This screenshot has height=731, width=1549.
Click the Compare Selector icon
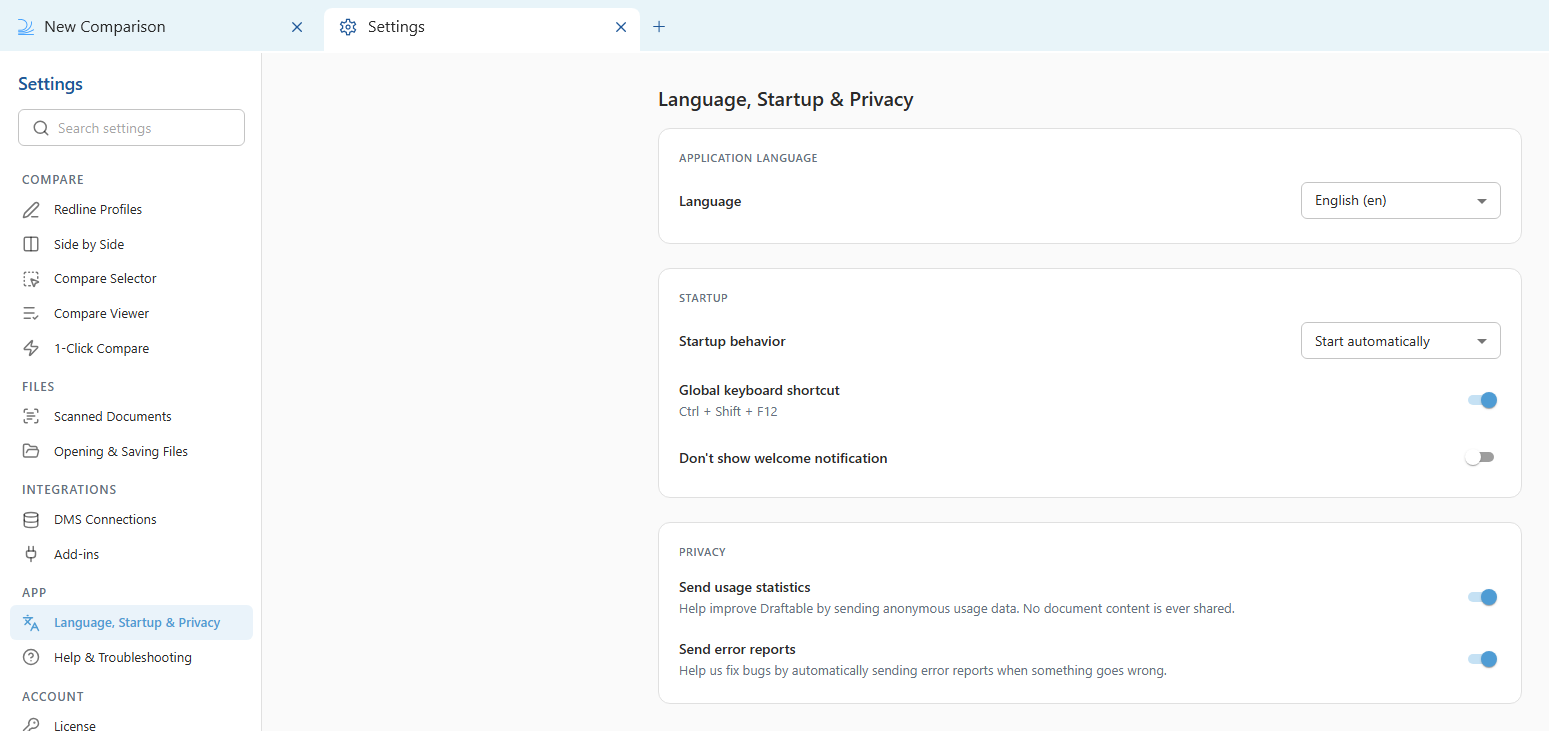(32, 279)
